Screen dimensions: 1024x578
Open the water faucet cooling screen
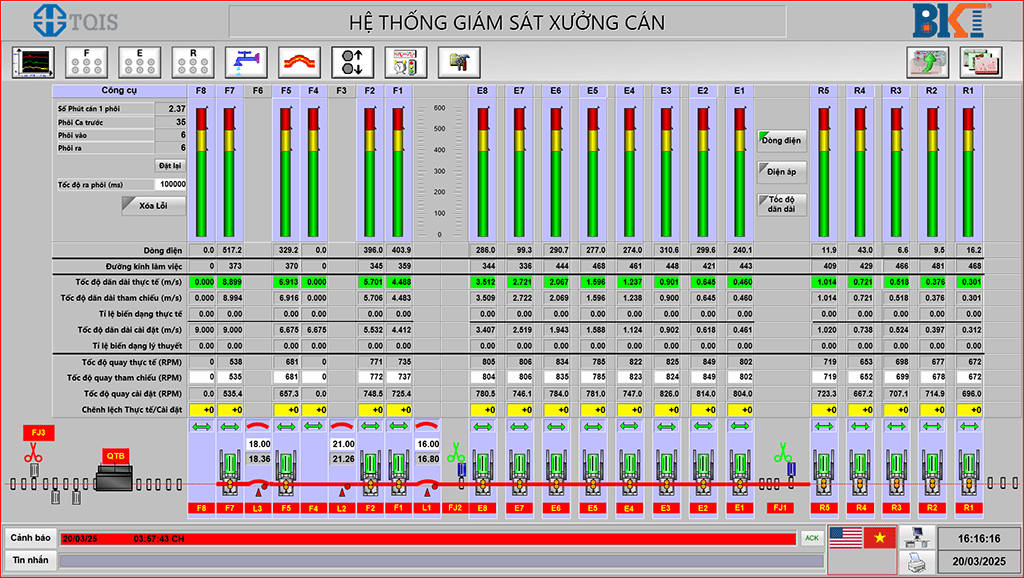pyautogui.click(x=246, y=62)
